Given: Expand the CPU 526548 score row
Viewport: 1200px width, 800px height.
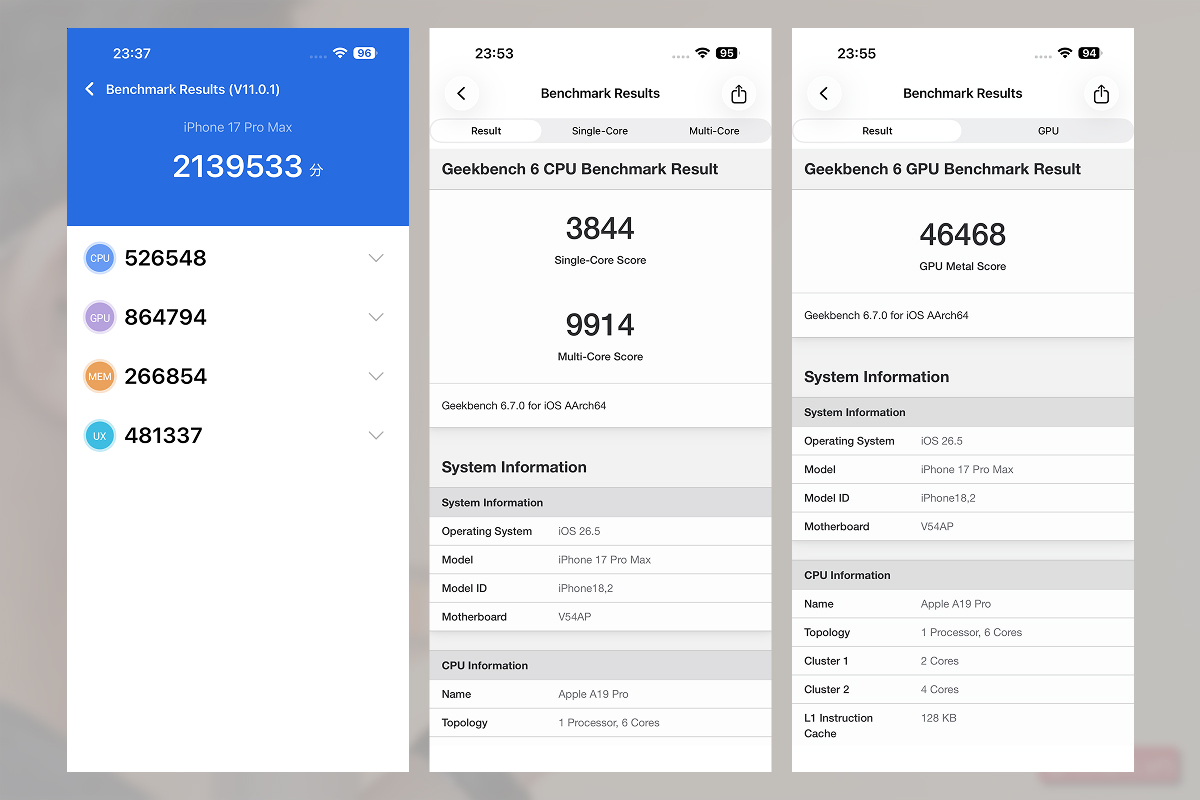Looking at the screenshot, I should pyautogui.click(x=376, y=258).
